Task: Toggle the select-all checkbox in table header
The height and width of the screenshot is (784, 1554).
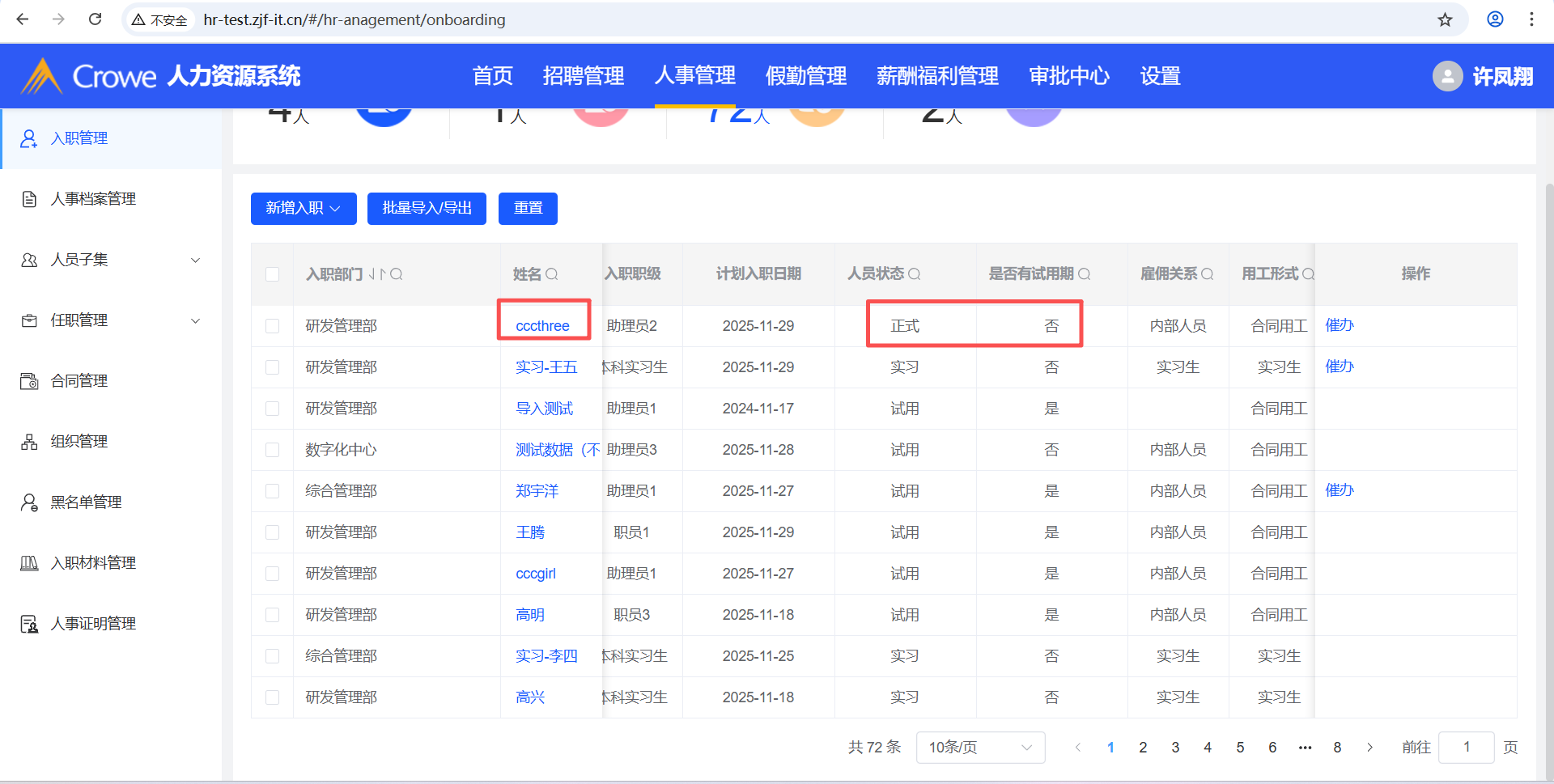Action: [273, 274]
